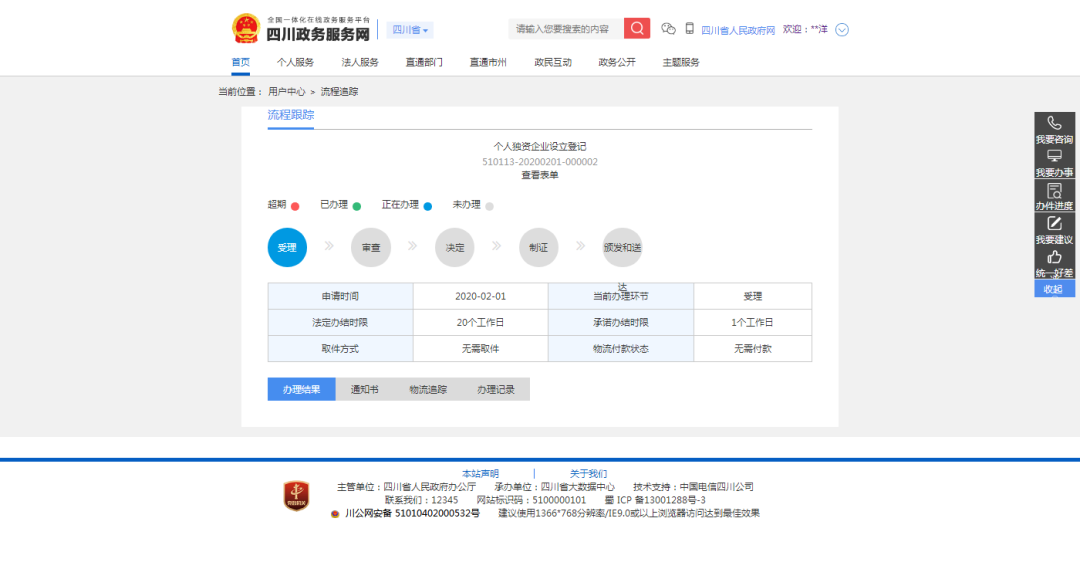Click the 2020-02-01 application date cell
The width and height of the screenshot is (1080, 569).
point(480,296)
